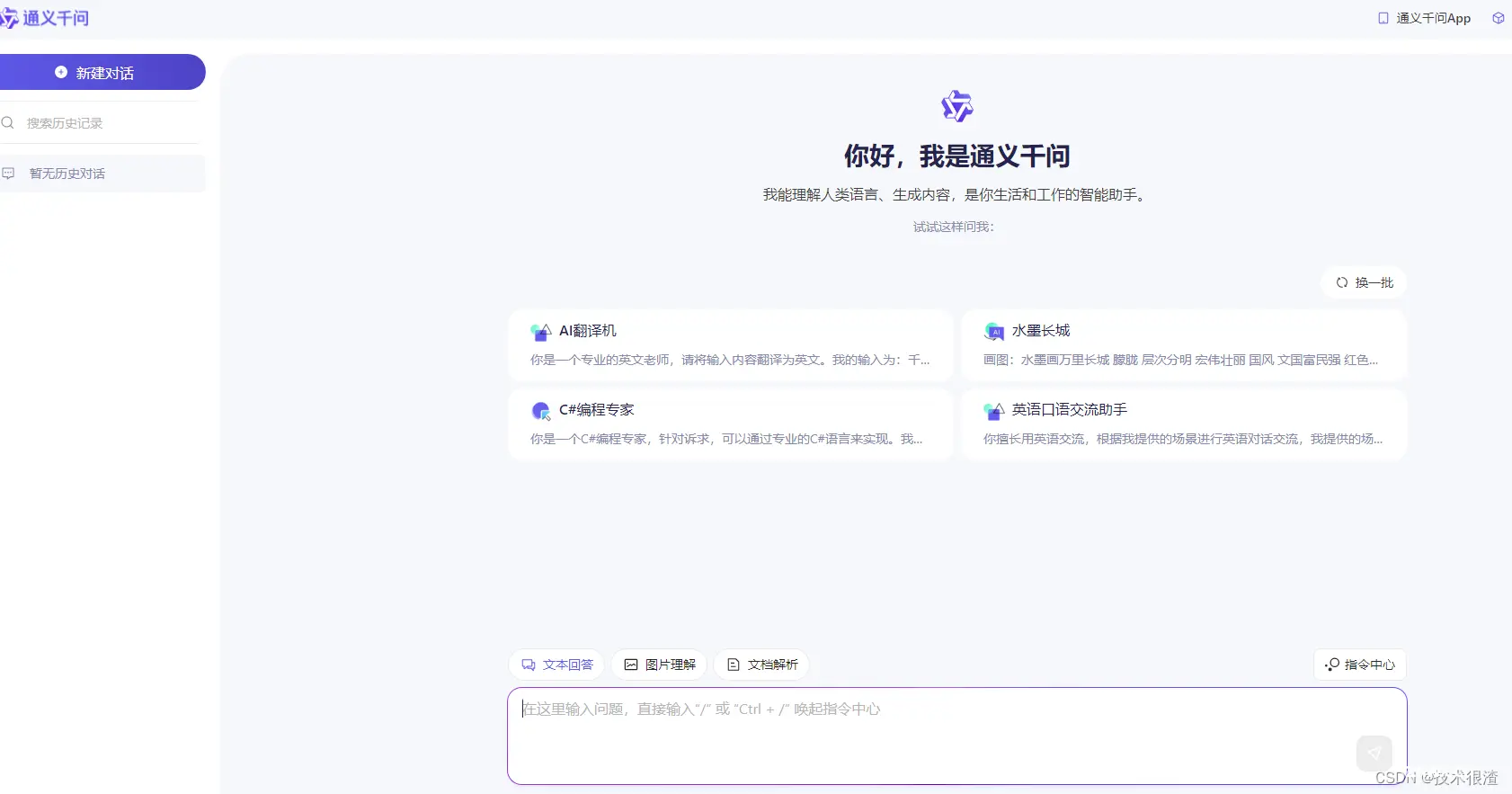Open the C#编程专家 prompt card
This screenshot has width=1512, height=794.
(731, 424)
